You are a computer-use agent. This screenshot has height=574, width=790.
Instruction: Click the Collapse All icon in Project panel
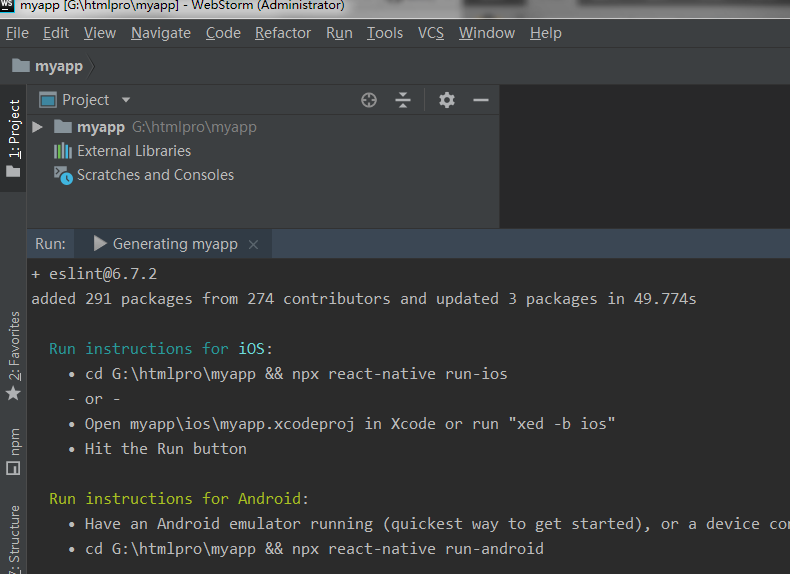403,100
